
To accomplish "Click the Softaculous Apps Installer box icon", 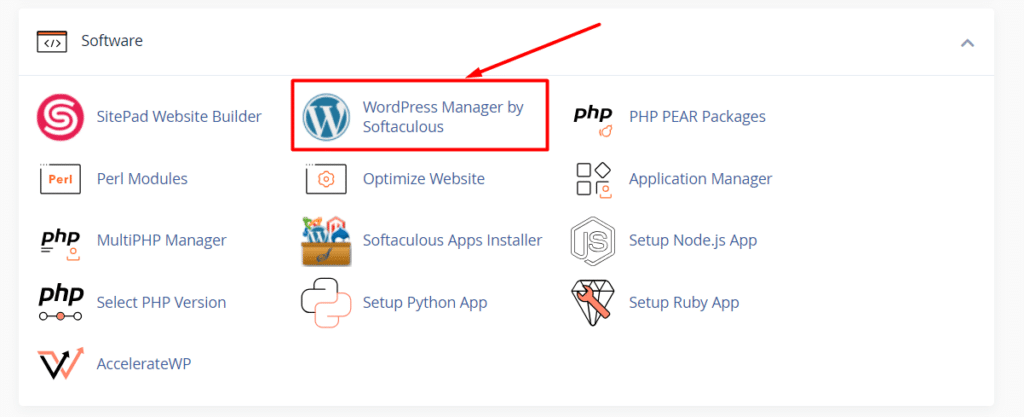I will (327, 241).
